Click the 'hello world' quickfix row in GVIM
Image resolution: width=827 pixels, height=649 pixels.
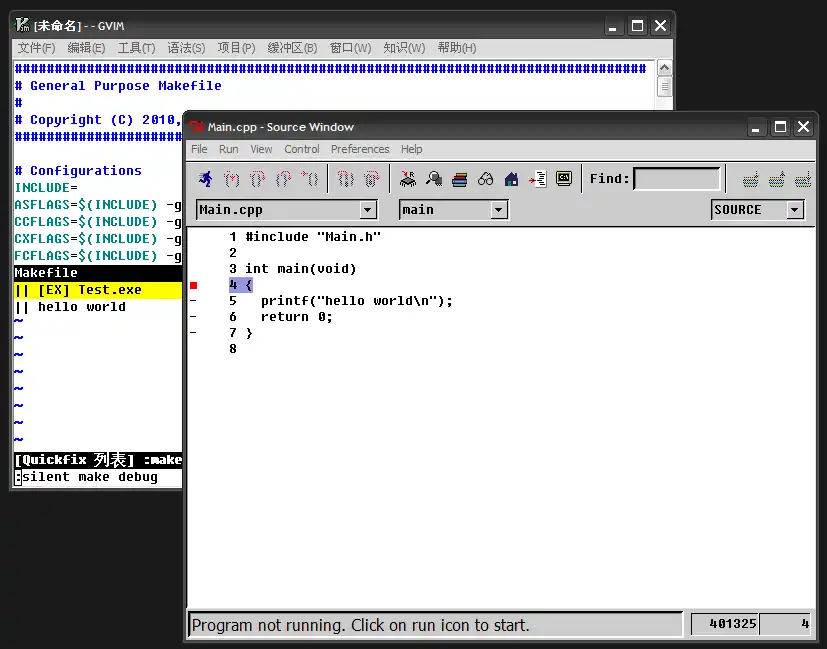tap(98, 307)
